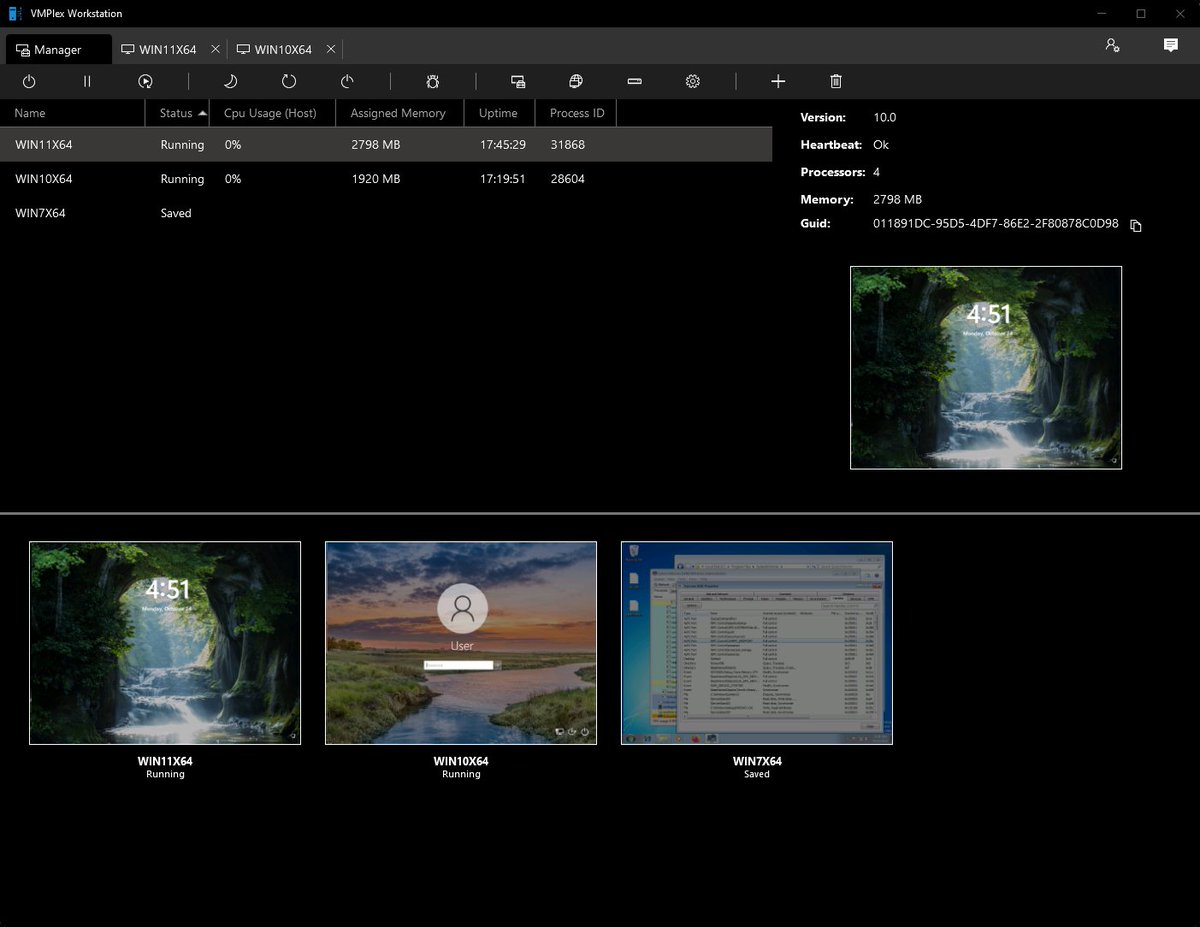This screenshot has width=1200, height=927.
Task: Switch to the WIN10X64 tab
Action: point(274,49)
